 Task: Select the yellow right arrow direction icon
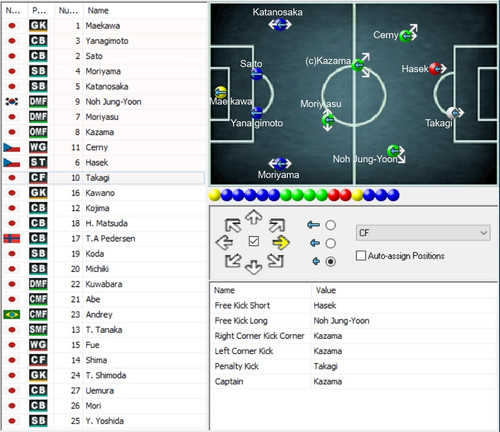pos(281,242)
